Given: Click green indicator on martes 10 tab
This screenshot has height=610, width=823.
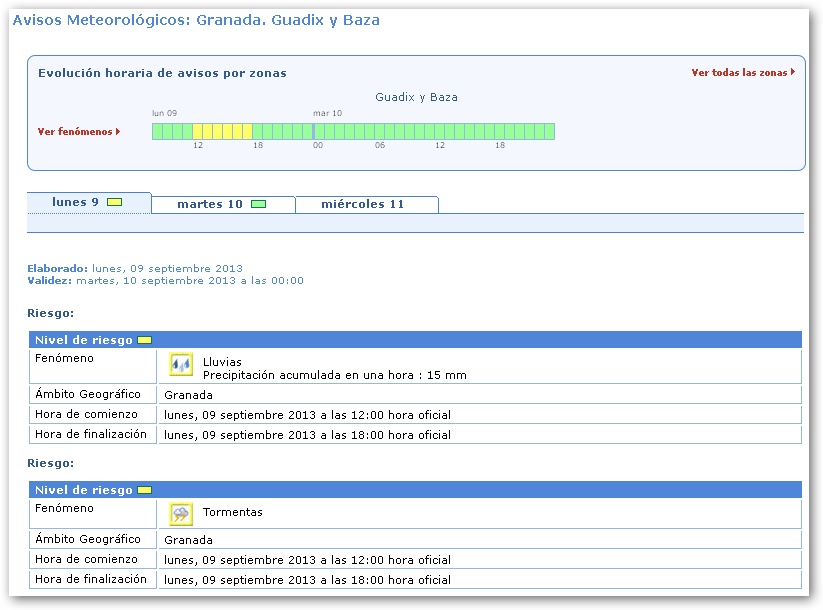Looking at the screenshot, I should pyautogui.click(x=258, y=204).
